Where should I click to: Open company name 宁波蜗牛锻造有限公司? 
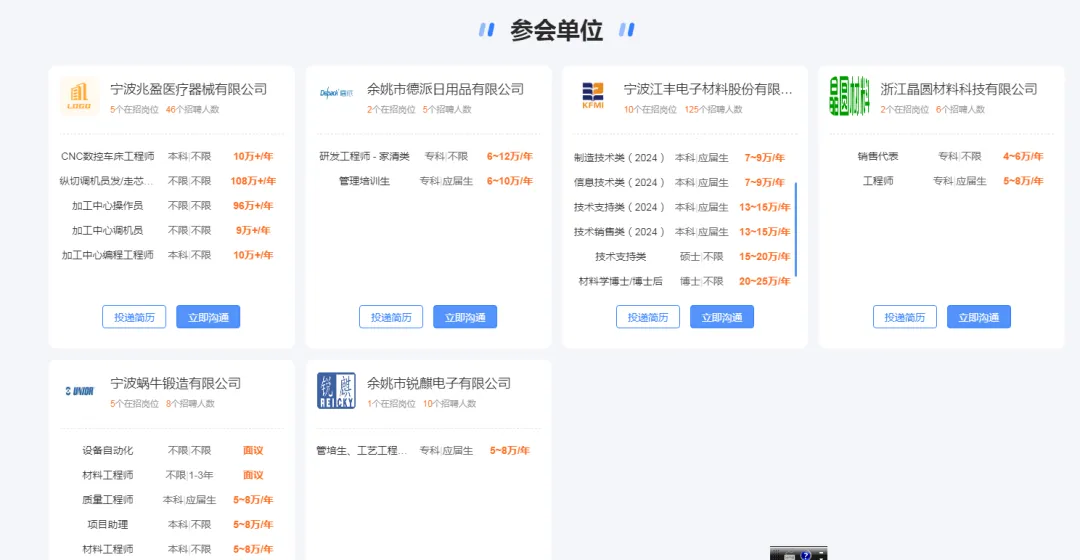(176, 383)
